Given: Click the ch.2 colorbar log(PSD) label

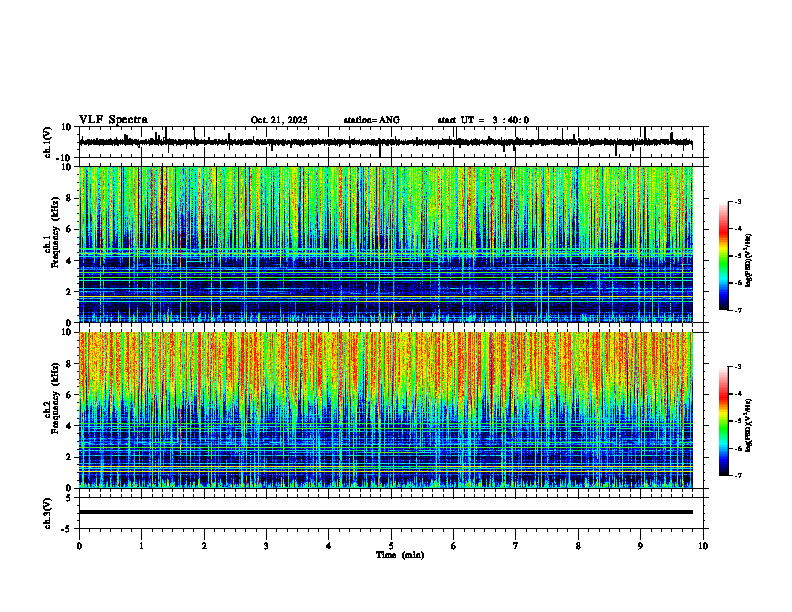Looking at the screenshot, I should [749, 425].
